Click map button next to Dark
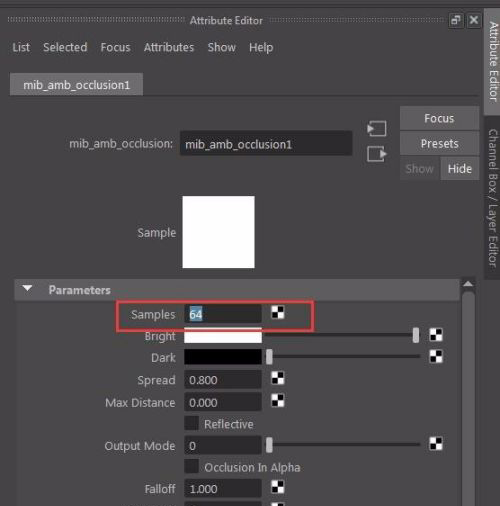500x506 pixels. coord(436,357)
